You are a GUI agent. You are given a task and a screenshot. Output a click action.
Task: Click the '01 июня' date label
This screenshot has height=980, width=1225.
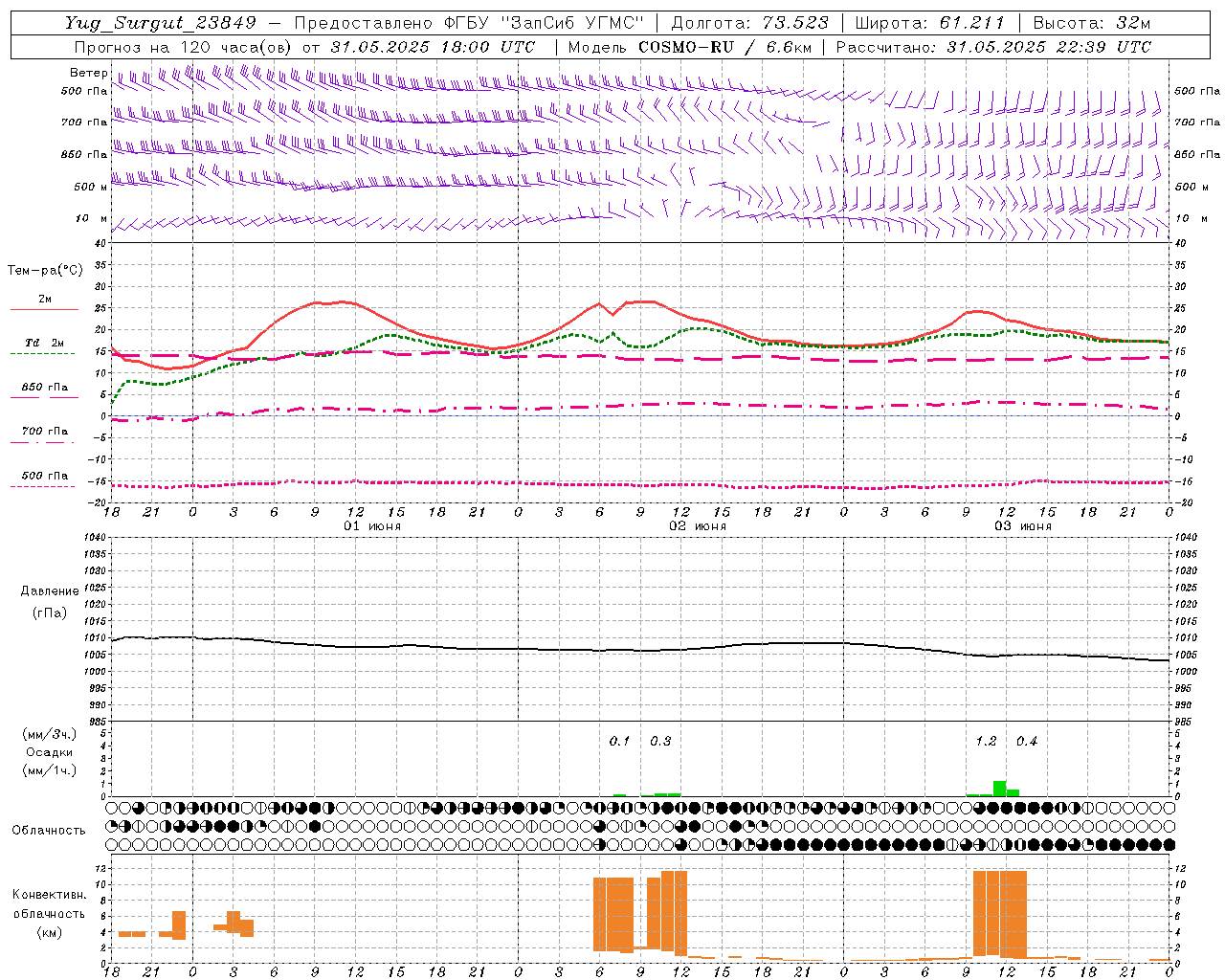[372, 526]
